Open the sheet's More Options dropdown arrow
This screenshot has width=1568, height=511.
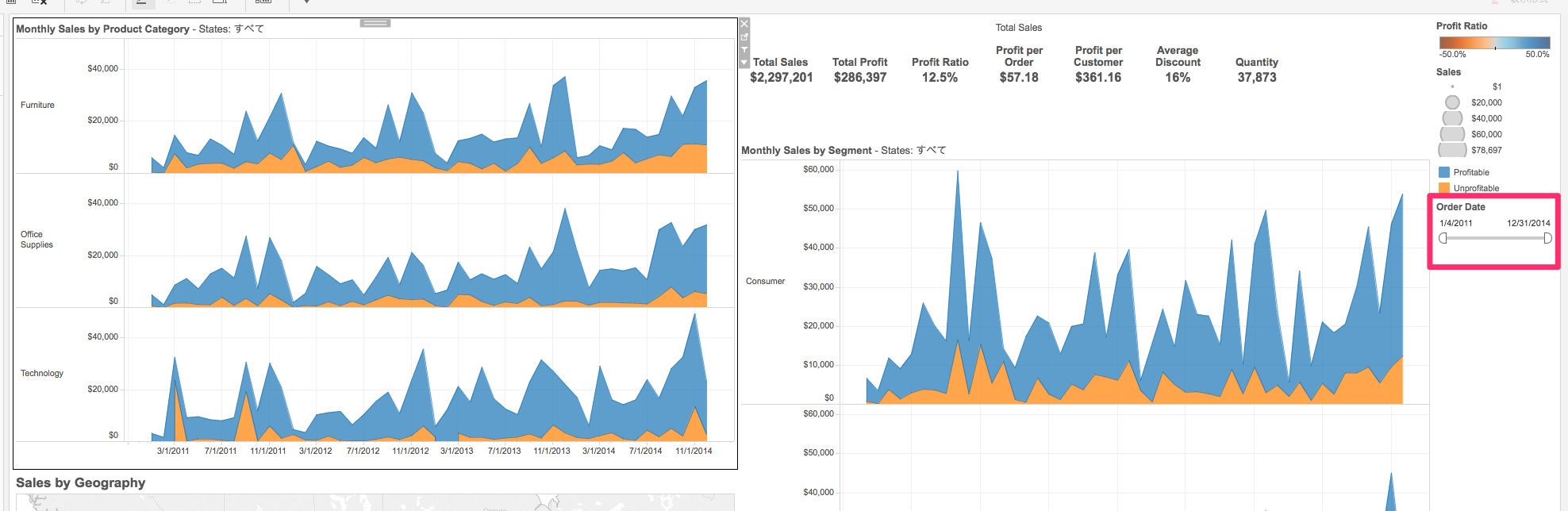click(x=744, y=63)
